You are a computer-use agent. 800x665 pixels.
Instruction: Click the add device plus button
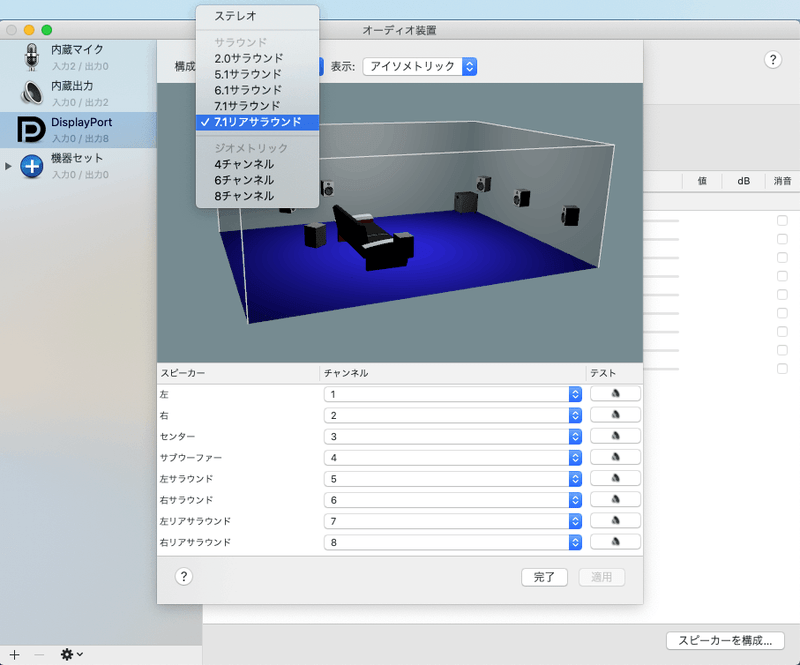coord(14,655)
